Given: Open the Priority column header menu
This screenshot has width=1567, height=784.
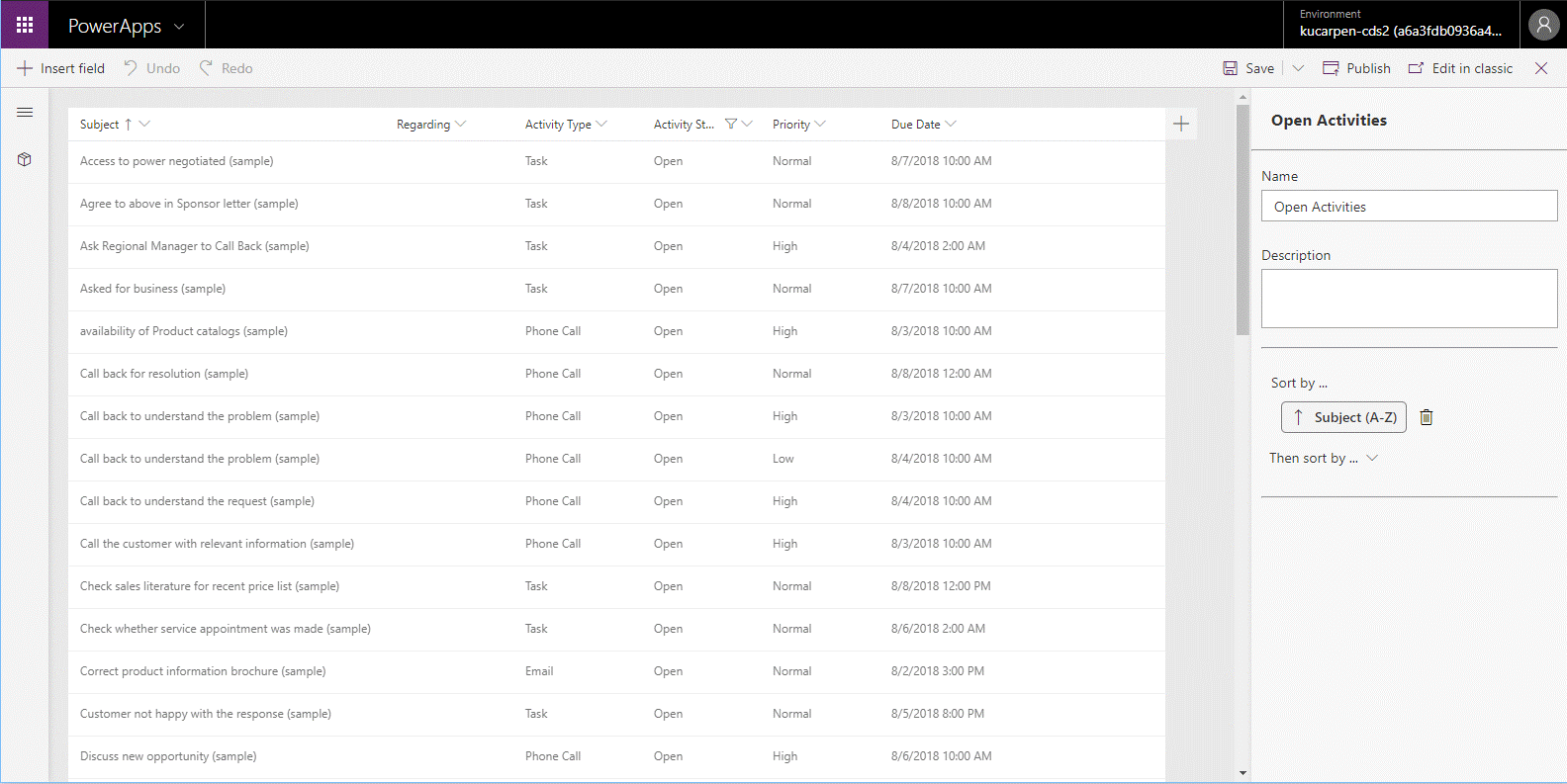Looking at the screenshot, I should [798, 125].
